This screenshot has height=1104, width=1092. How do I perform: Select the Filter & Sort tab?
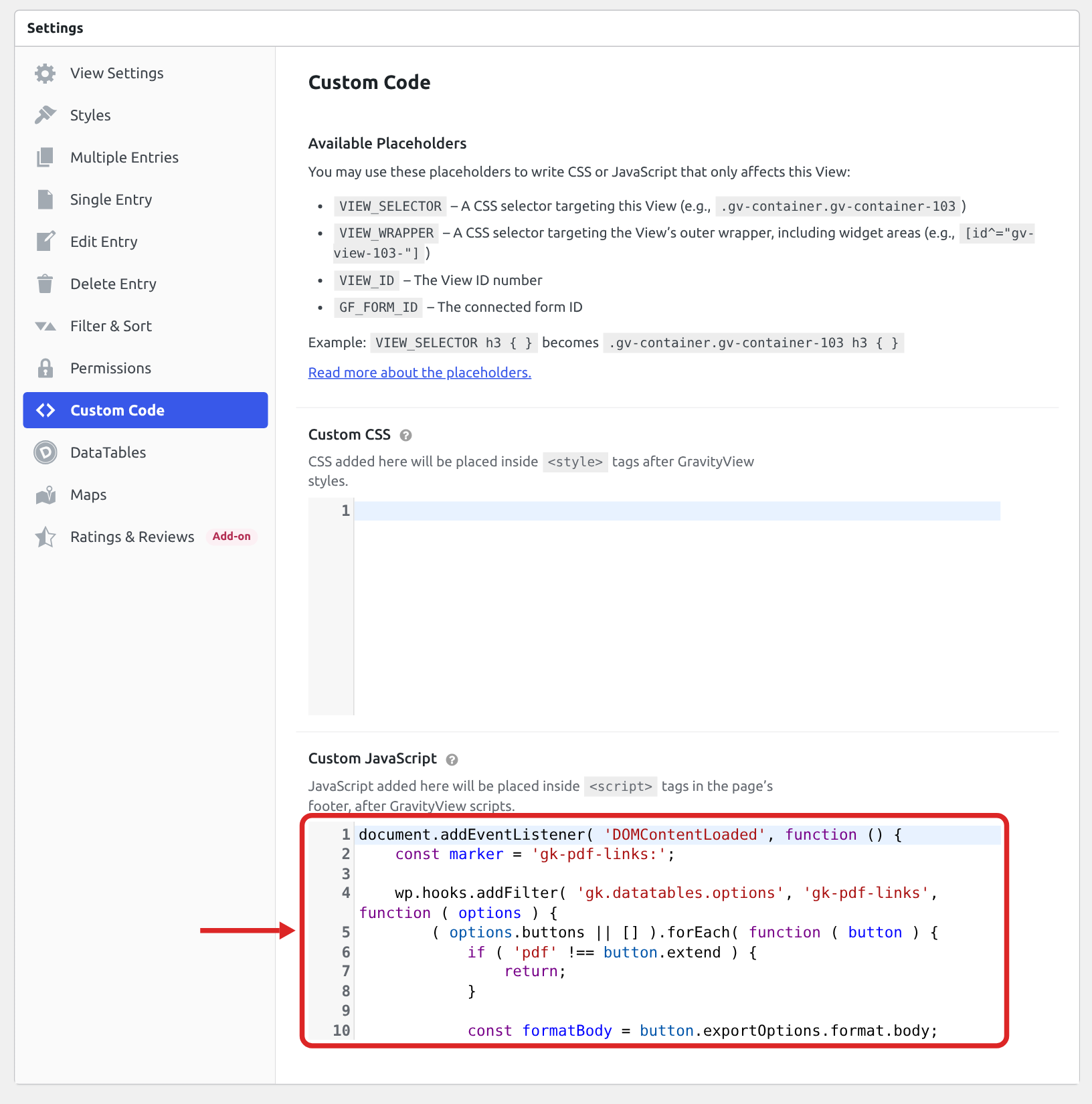coord(145,326)
